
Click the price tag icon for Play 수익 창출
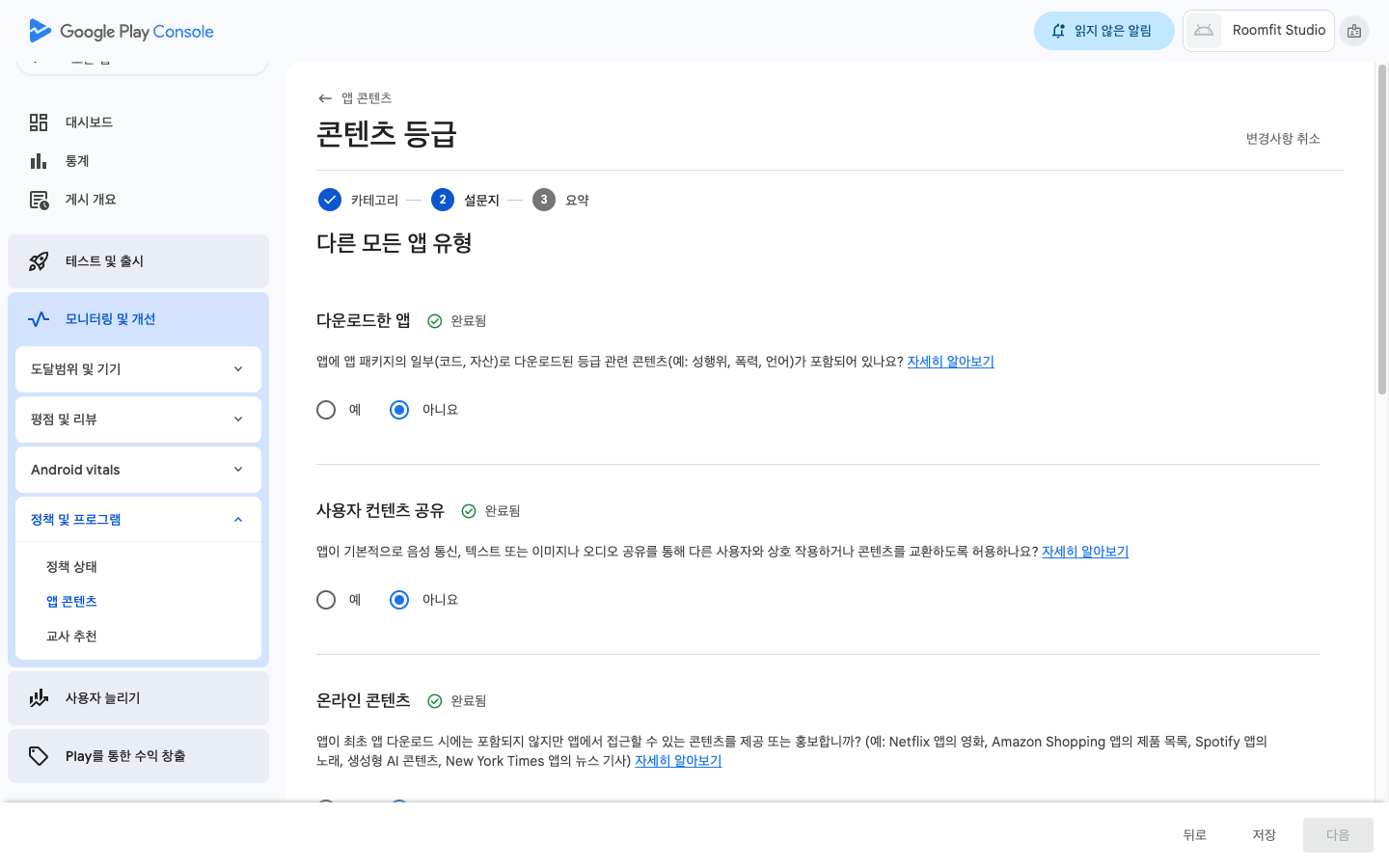tap(39, 756)
